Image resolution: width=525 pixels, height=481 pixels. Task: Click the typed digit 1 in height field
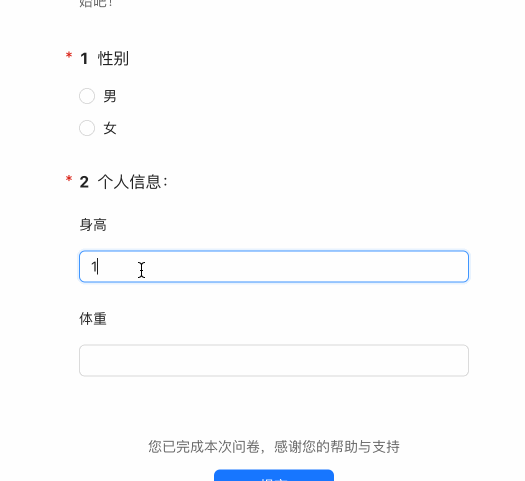94,267
